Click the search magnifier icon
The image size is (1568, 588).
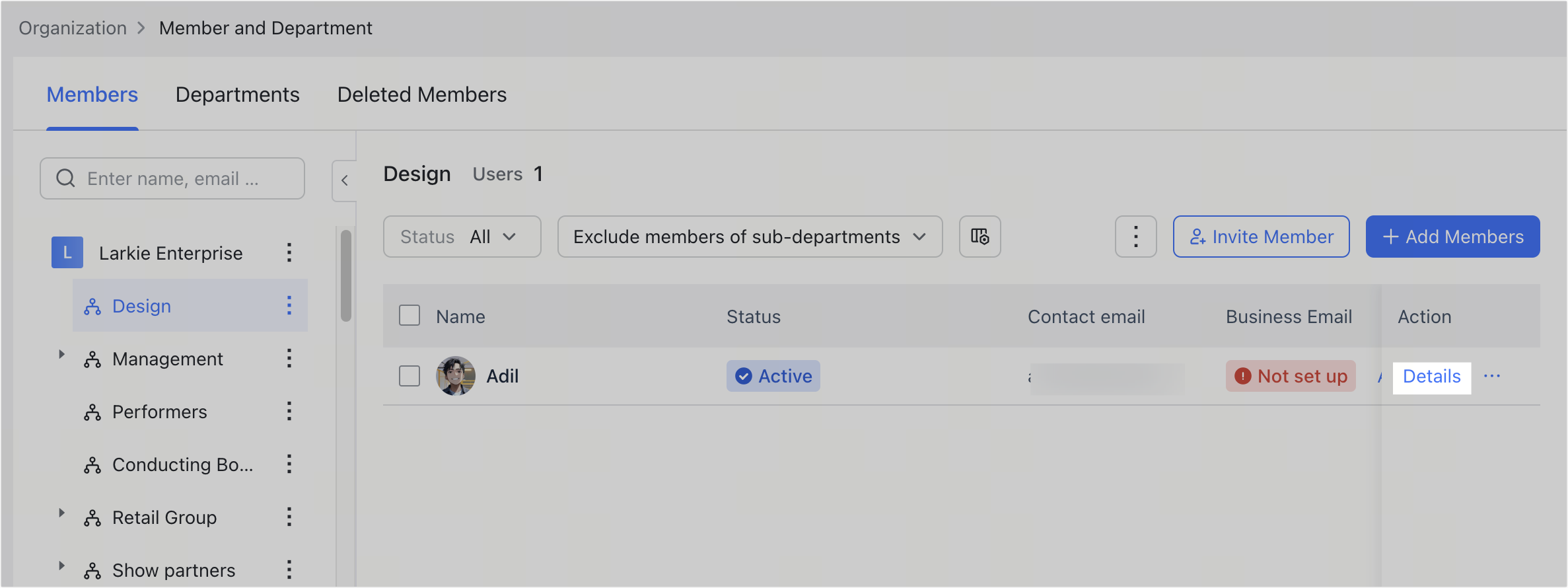click(65, 178)
